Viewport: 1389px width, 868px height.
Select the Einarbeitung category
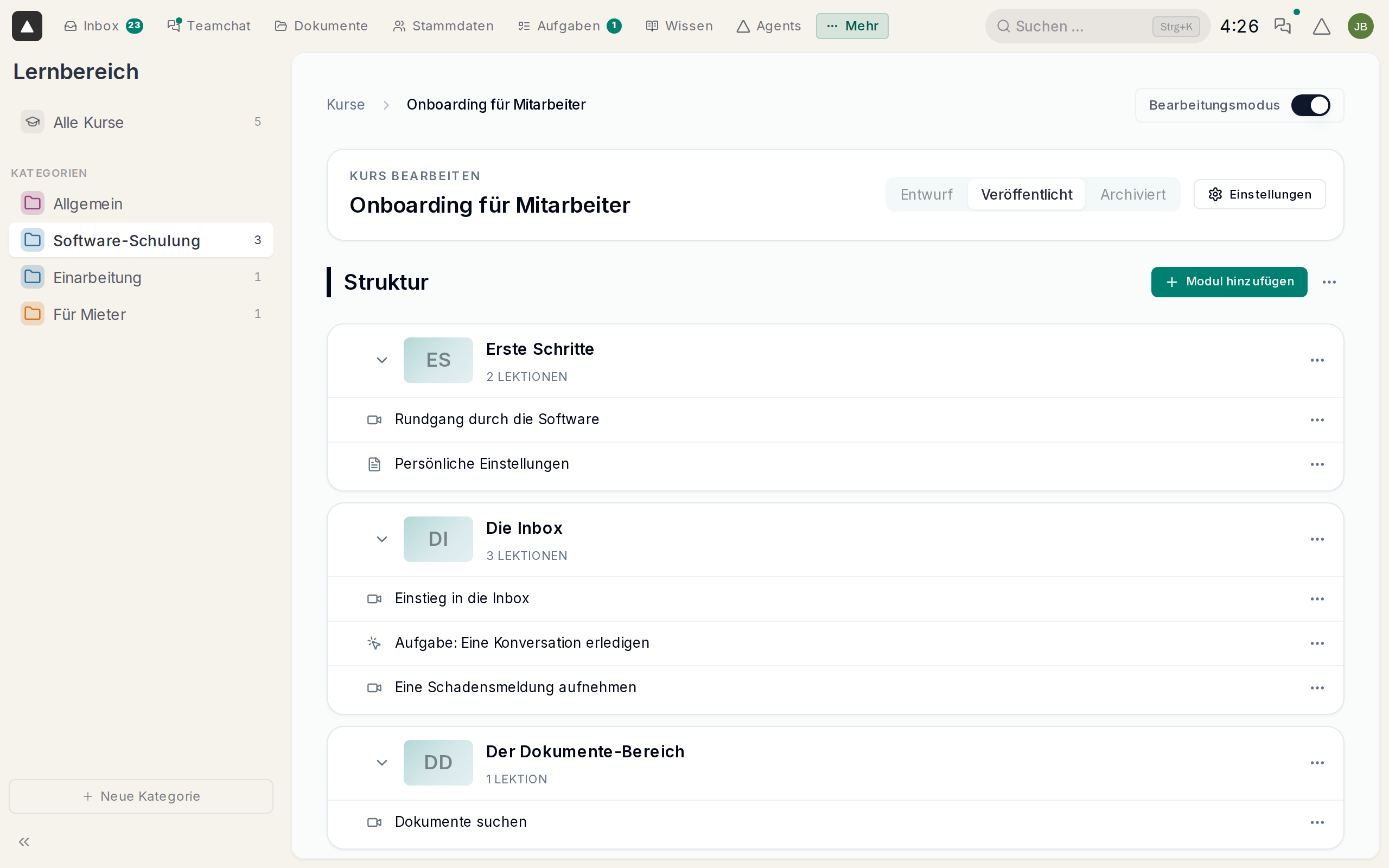pyautogui.click(x=141, y=277)
